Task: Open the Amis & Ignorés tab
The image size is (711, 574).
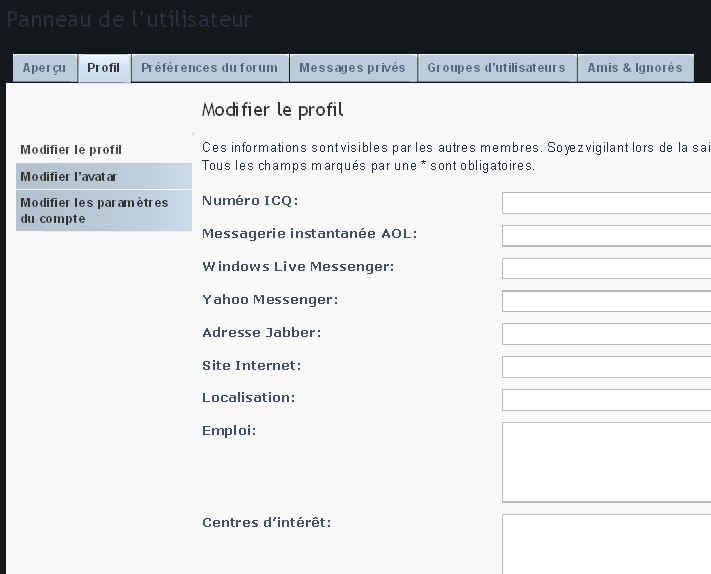Action: (635, 68)
